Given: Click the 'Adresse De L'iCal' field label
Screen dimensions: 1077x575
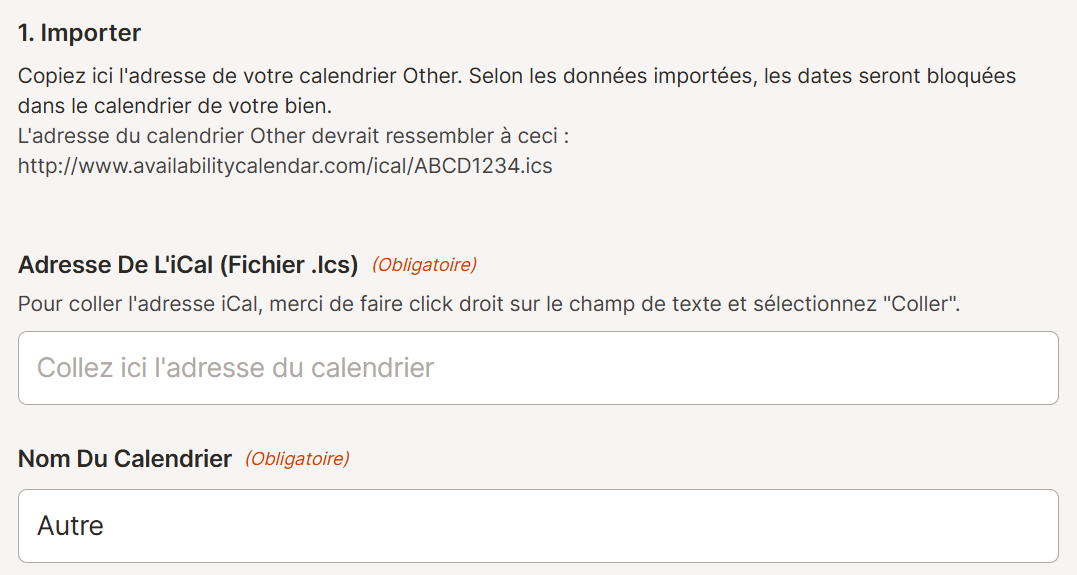Looking at the screenshot, I should coord(115,265).
